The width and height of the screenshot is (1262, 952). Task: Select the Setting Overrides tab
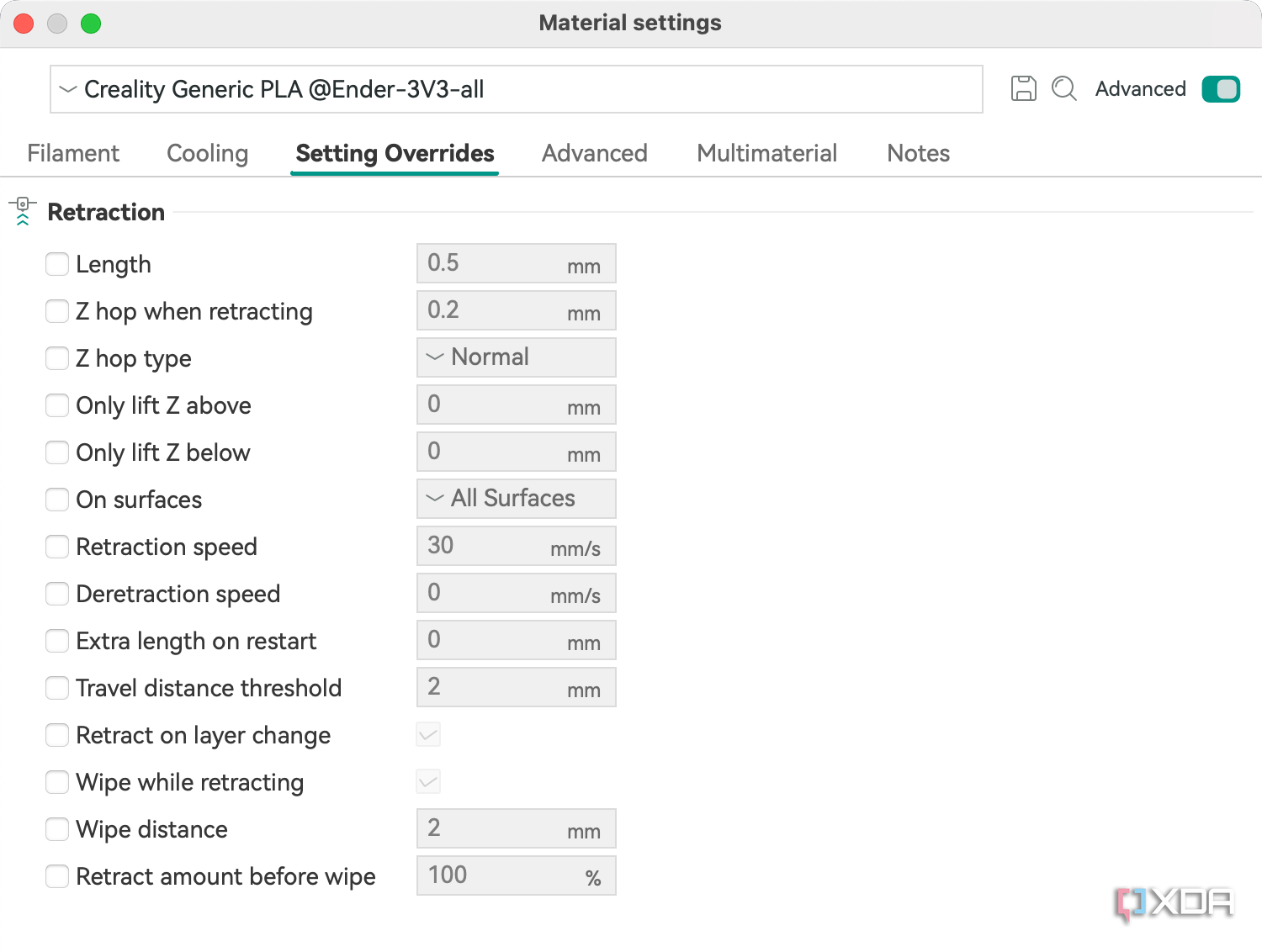pos(395,153)
